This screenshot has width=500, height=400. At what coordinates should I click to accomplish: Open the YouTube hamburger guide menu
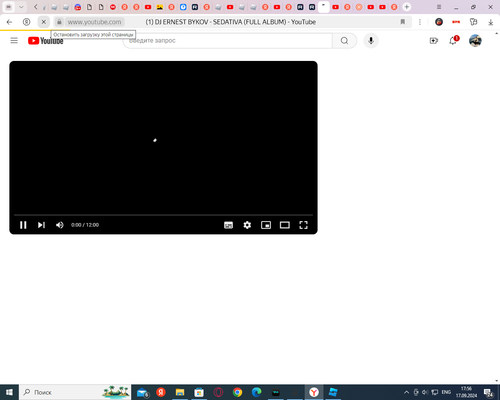(x=14, y=40)
